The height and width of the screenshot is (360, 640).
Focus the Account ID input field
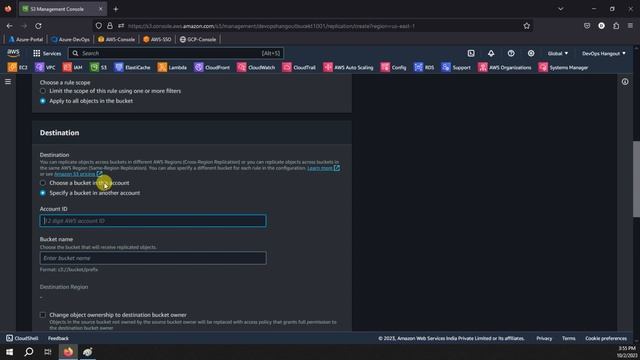tap(153, 221)
